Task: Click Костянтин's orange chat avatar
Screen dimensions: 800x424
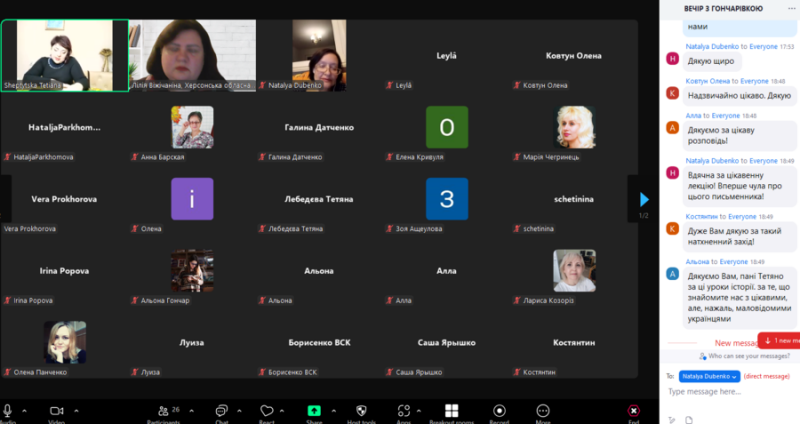Action: pos(672,229)
